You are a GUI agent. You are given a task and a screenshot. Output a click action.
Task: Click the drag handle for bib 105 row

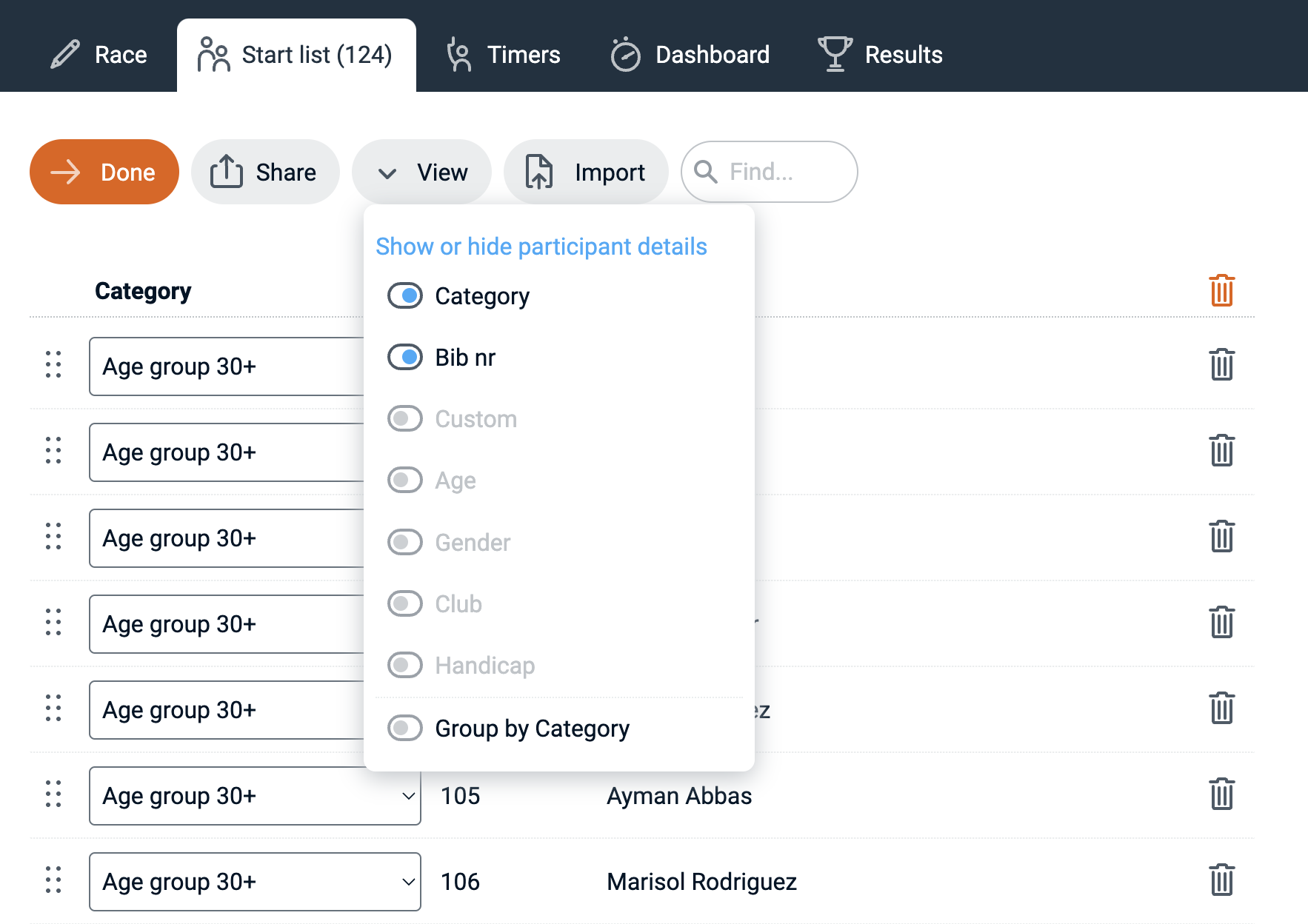[53, 794]
